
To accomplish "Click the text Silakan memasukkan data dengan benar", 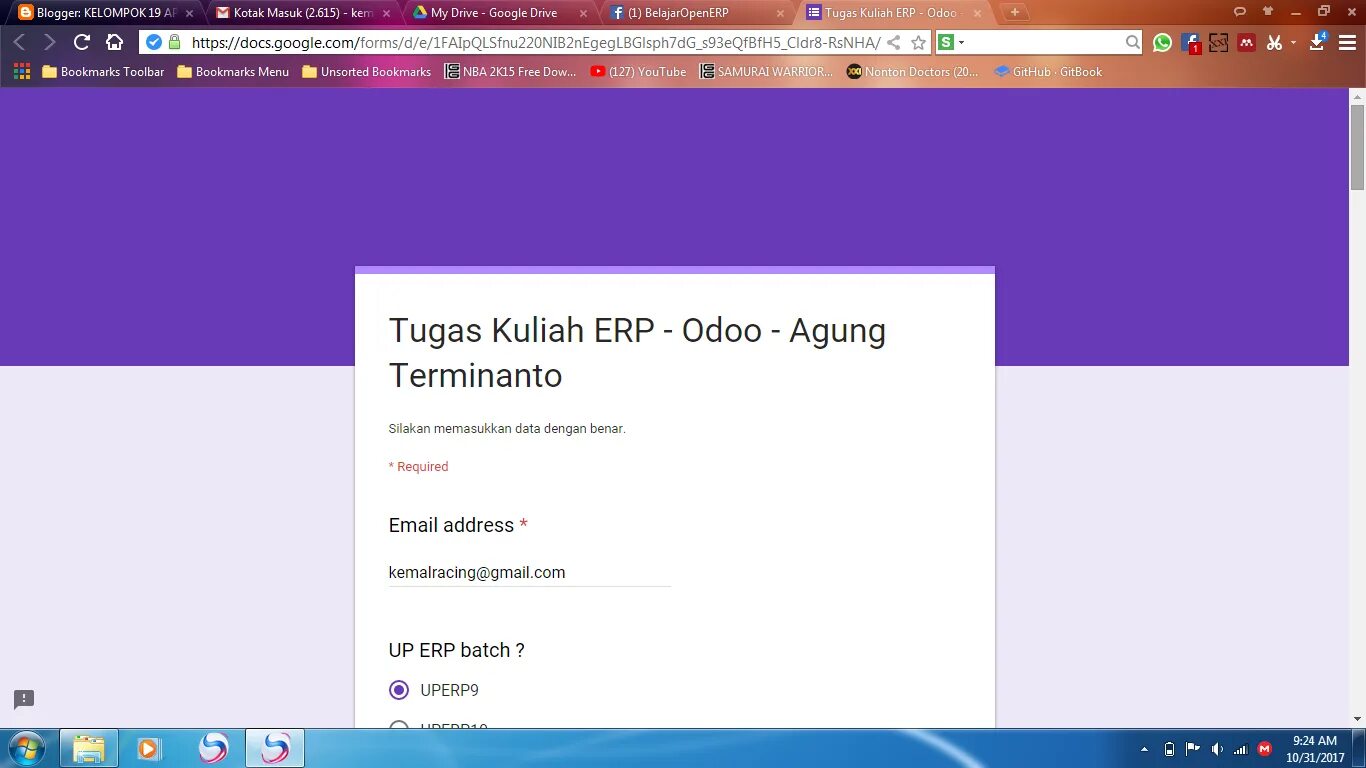I will coord(507,429).
